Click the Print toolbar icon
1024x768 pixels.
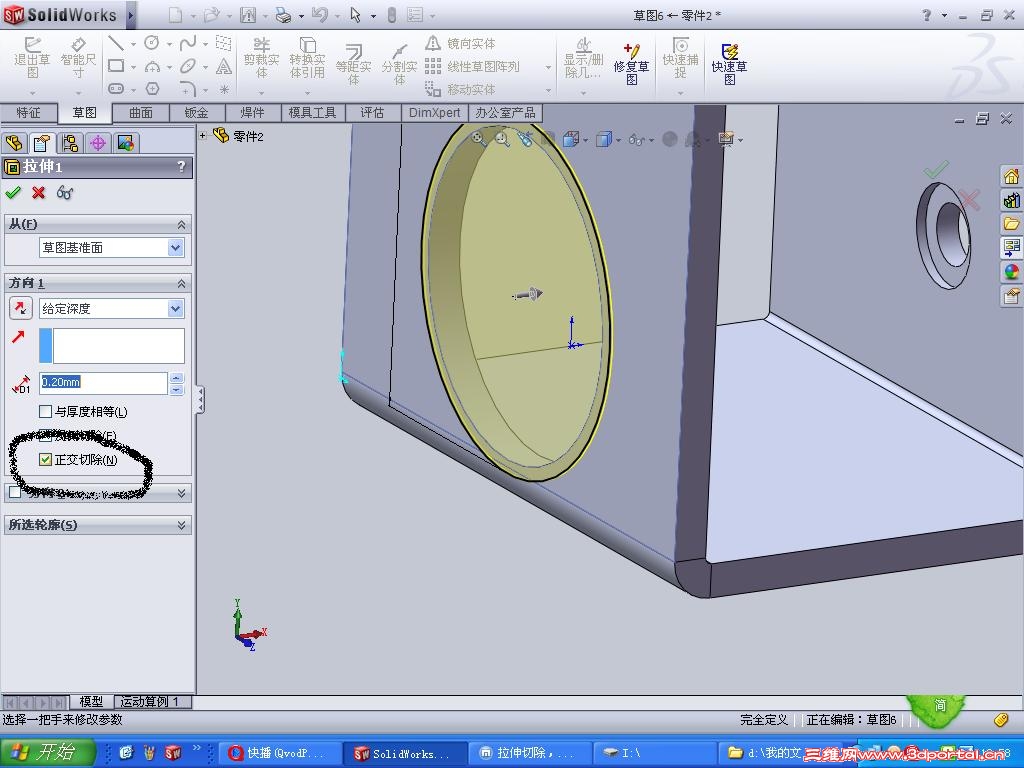click(x=283, y=15)
